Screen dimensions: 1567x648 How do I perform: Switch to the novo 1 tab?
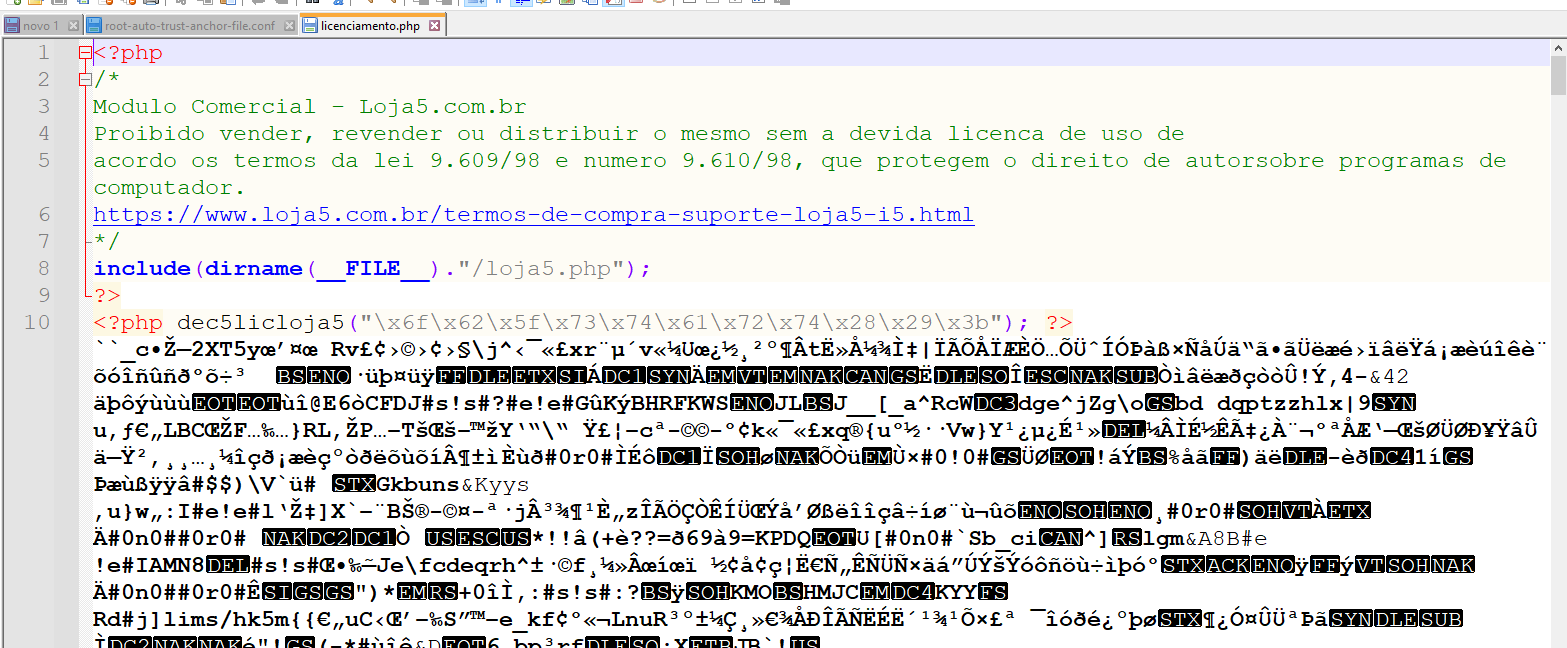pos(41,26)
